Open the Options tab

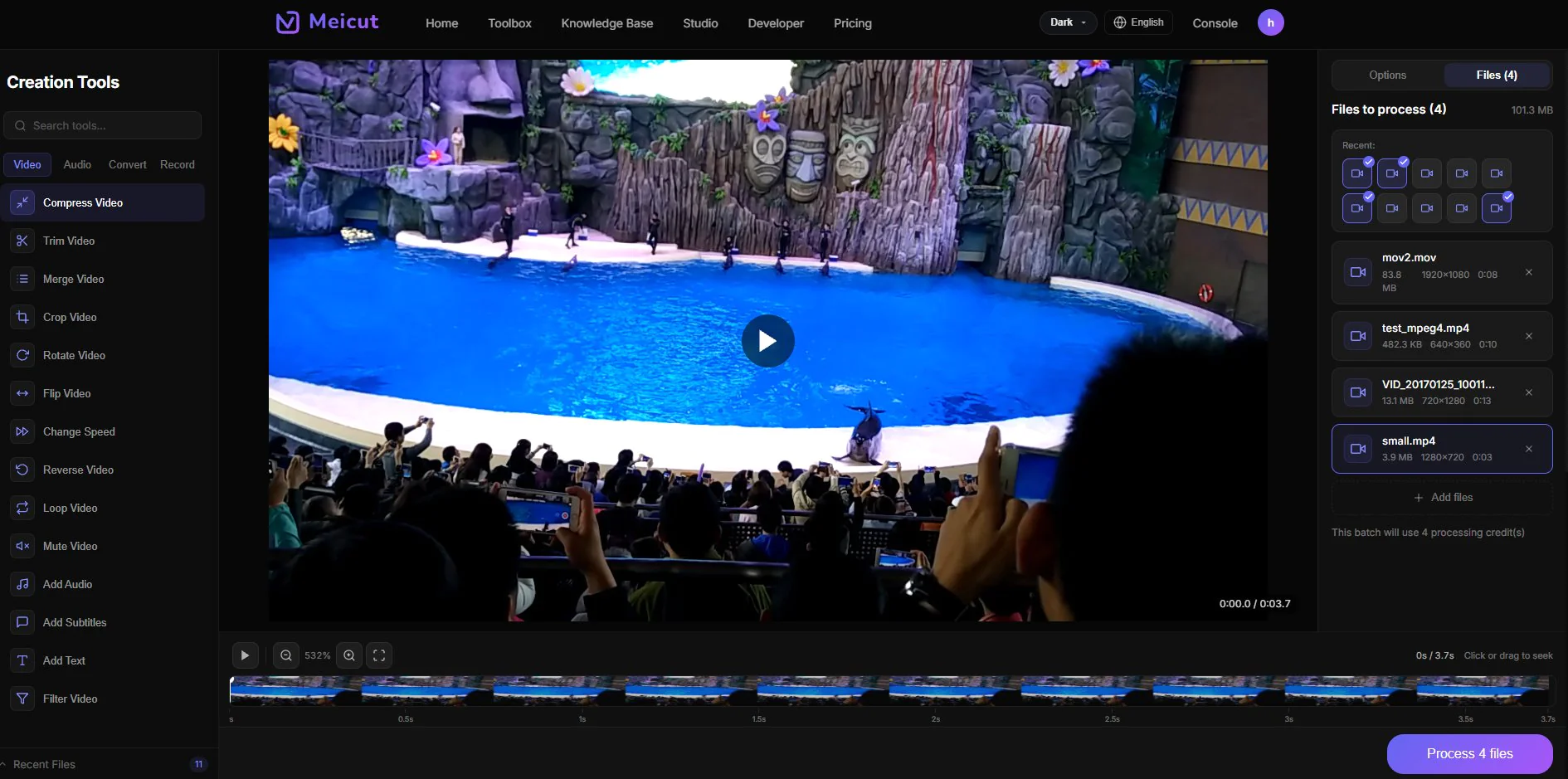coord(1388,75)
